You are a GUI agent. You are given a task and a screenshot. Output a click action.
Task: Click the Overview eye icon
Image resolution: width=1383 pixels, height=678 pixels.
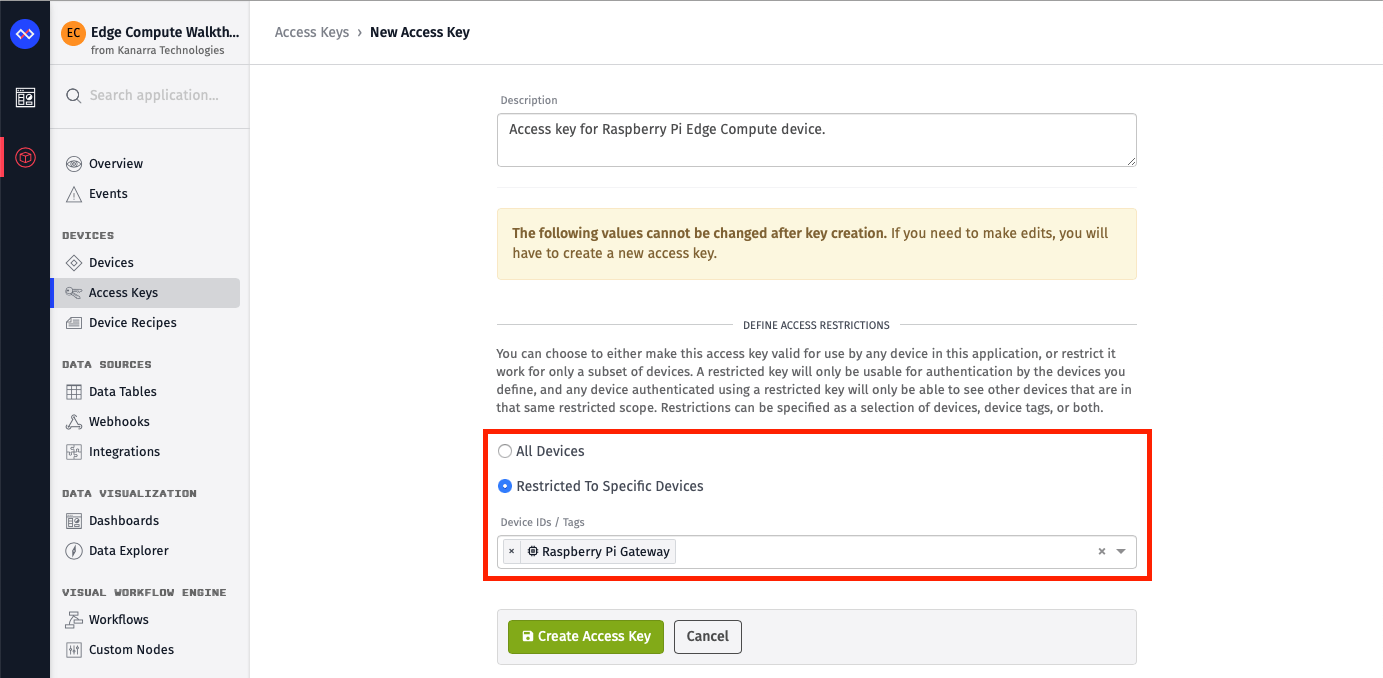(x=74, y=164)
